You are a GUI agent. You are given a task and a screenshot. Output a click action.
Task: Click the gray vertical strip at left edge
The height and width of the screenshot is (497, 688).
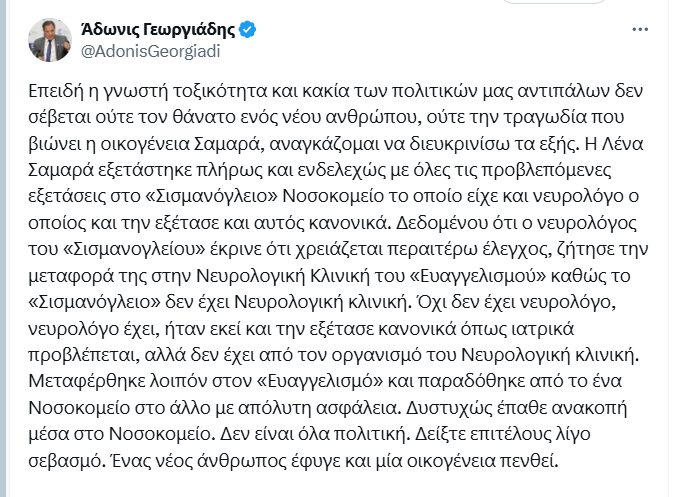4,248
